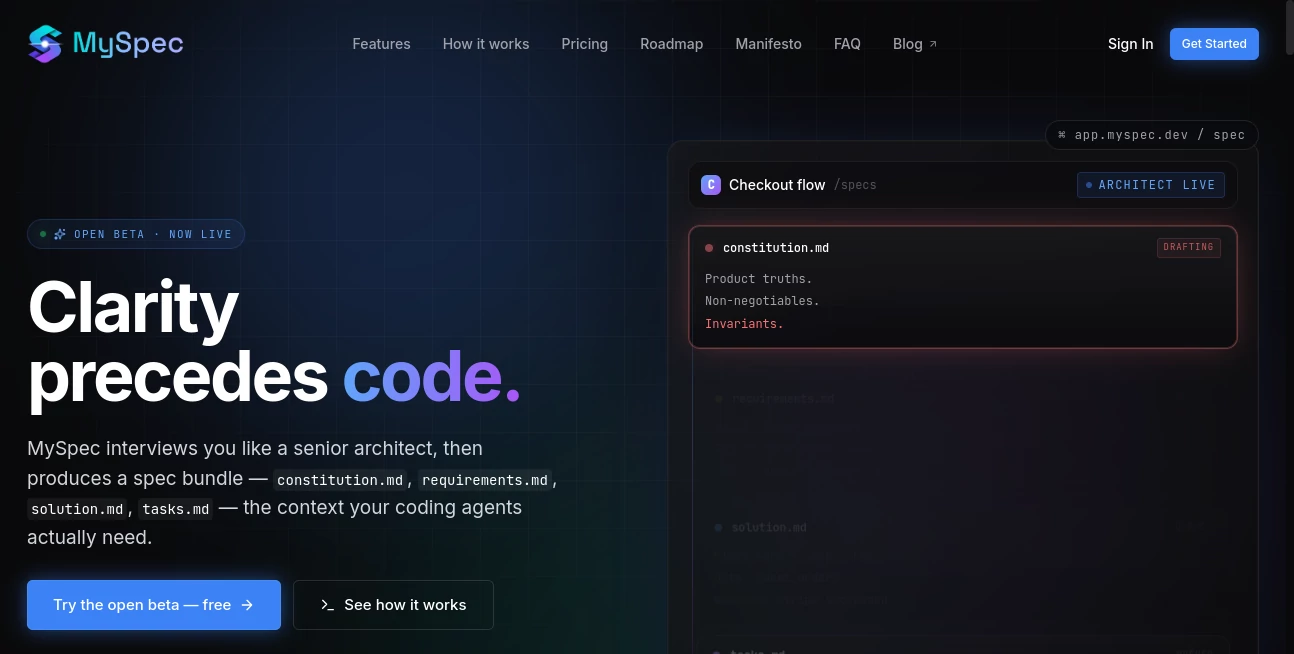Click the /specs path label
This screenshot has width=1294, height=654.
pos(855,185)
